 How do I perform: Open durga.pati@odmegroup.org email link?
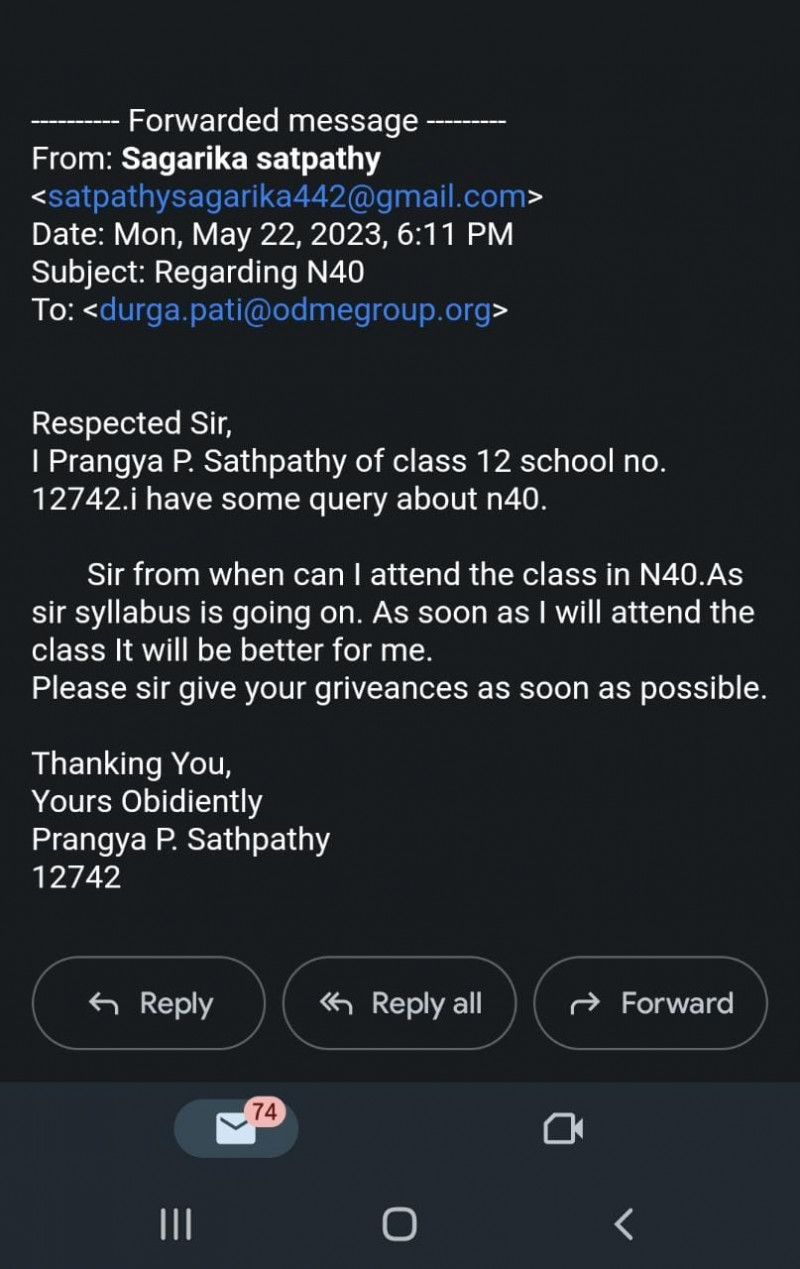[296, 310]
